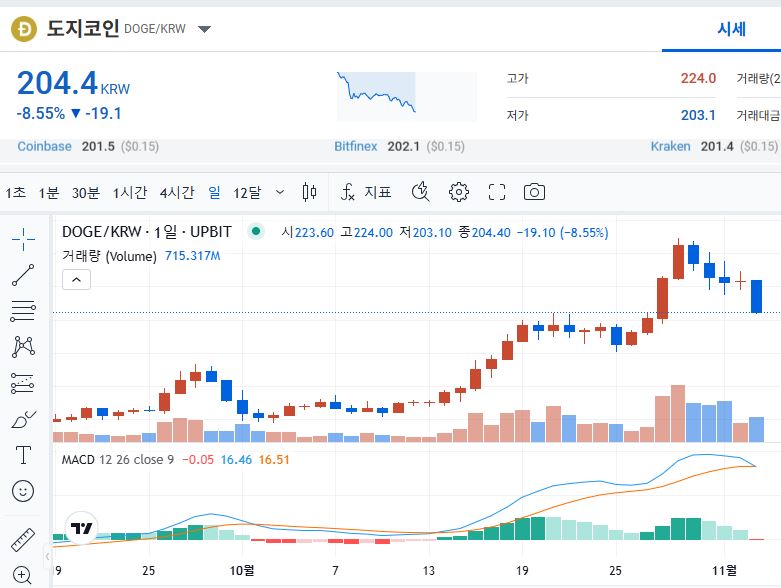
Task: Click the green market status dot
Action: coord(256,231)
